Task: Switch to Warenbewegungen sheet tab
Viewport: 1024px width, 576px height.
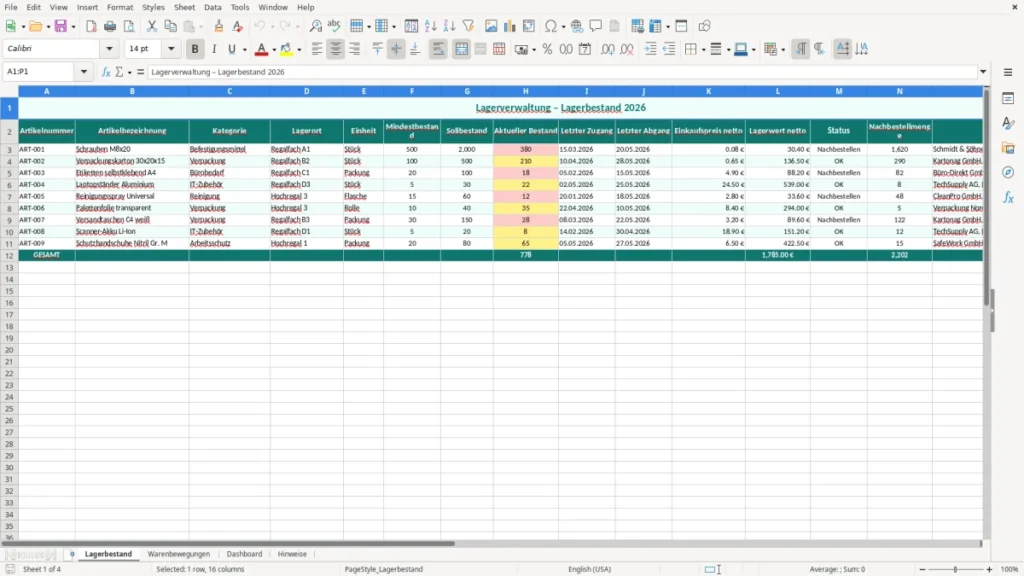Action: pyautogui.click(x=179, y=554)
